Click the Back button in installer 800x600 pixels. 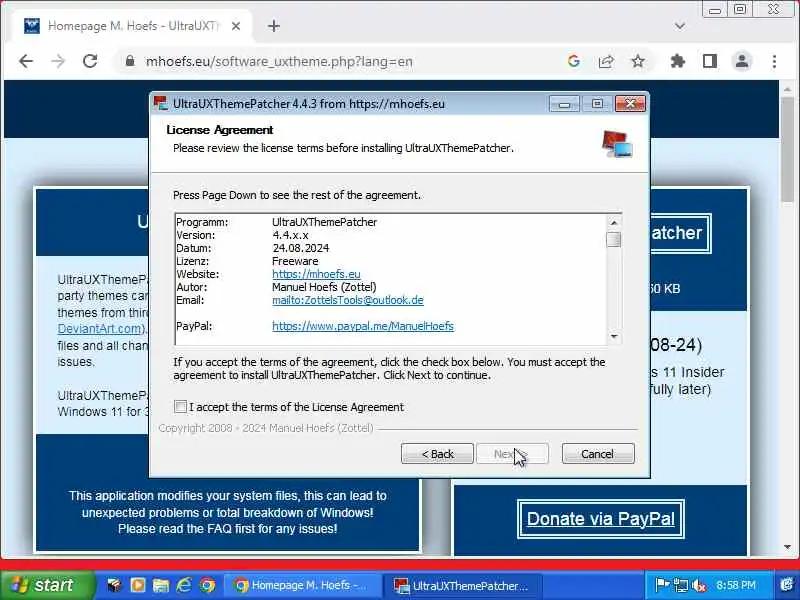click(x=437, y=454)
